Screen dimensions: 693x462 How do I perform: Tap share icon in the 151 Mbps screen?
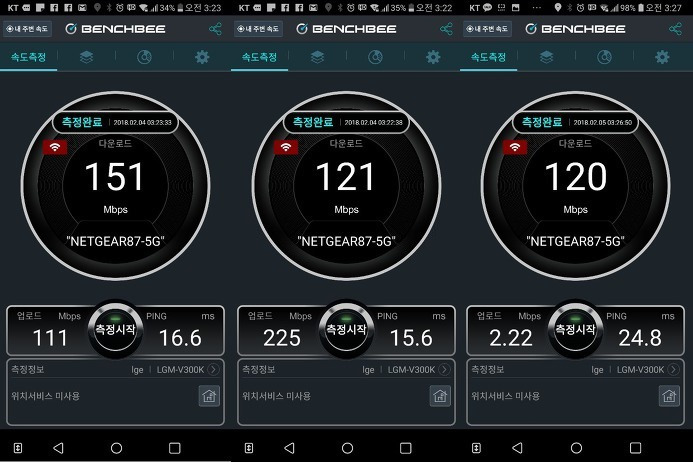tap(215, 29)
